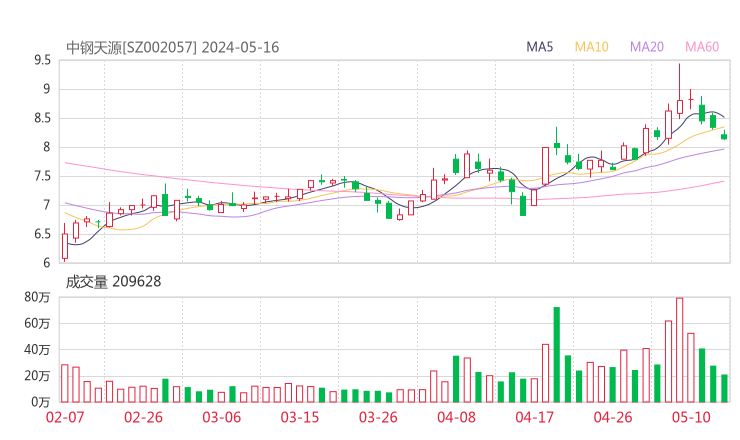This screenshot has width=740, height=440.
Task: Select the first candlestick starting near 6
Action: [x=65, y=242]
